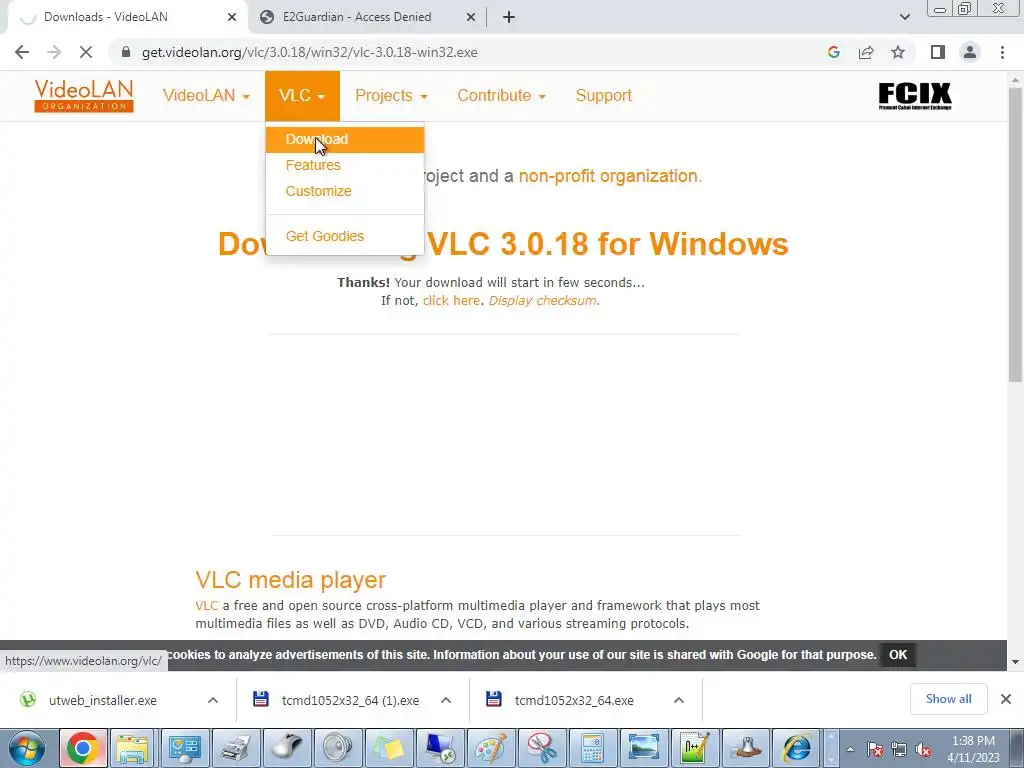
Task: Open the tab search dropdown arrow
Action: (x=904, y=17)
